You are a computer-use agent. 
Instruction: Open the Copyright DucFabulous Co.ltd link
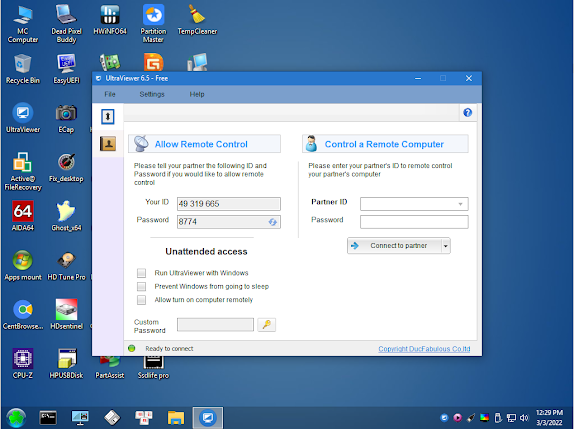coord(424,349)
